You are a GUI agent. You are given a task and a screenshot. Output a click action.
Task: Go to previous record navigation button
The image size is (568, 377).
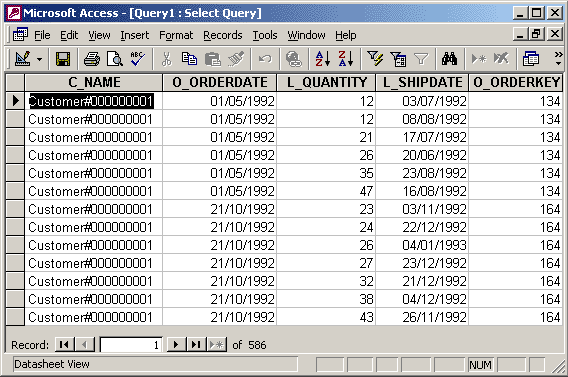point(85,344)
